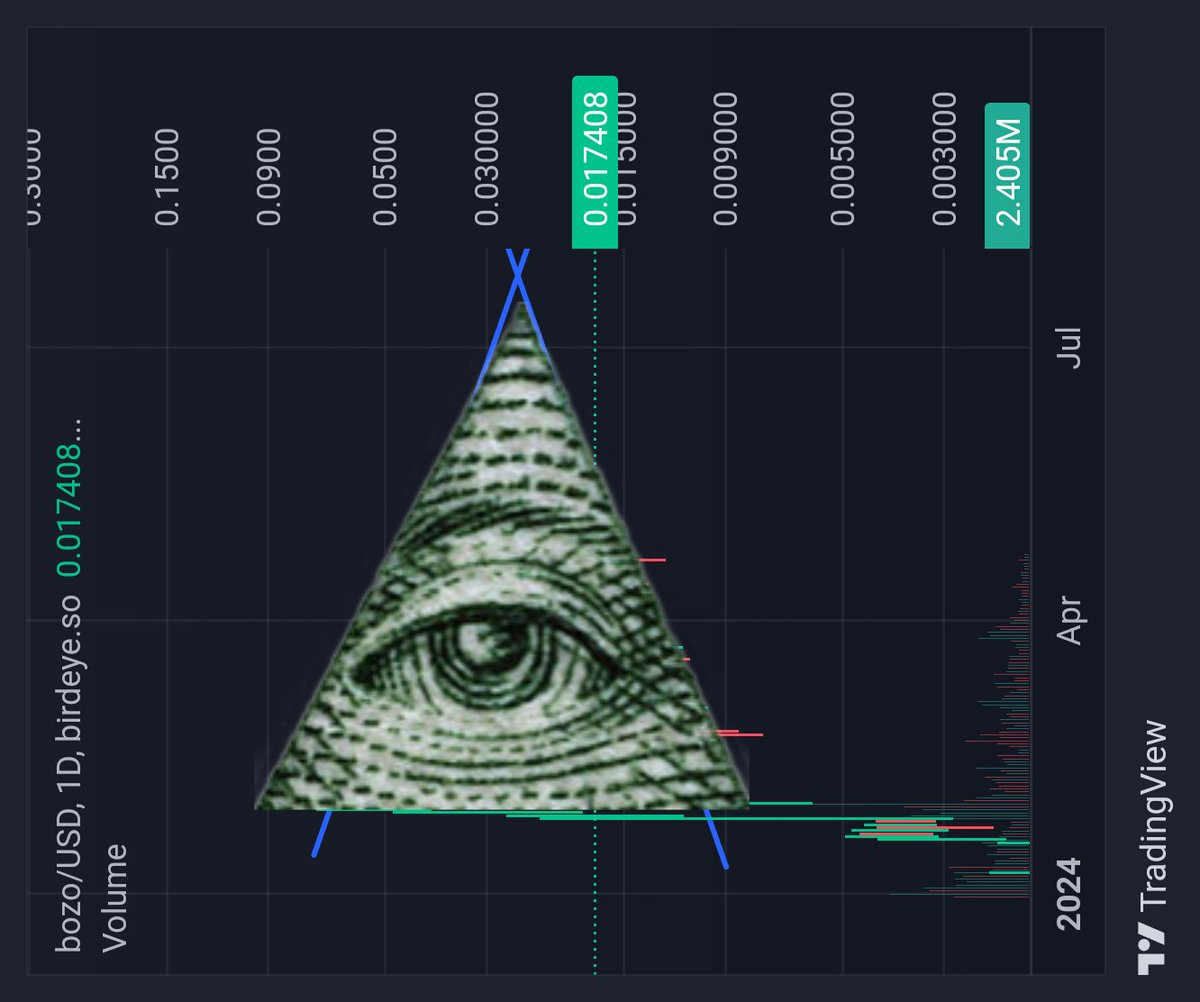Screen dimensions: 1200x1002
Task: Click the 2024 time axis label
Action: [1070, 893]
